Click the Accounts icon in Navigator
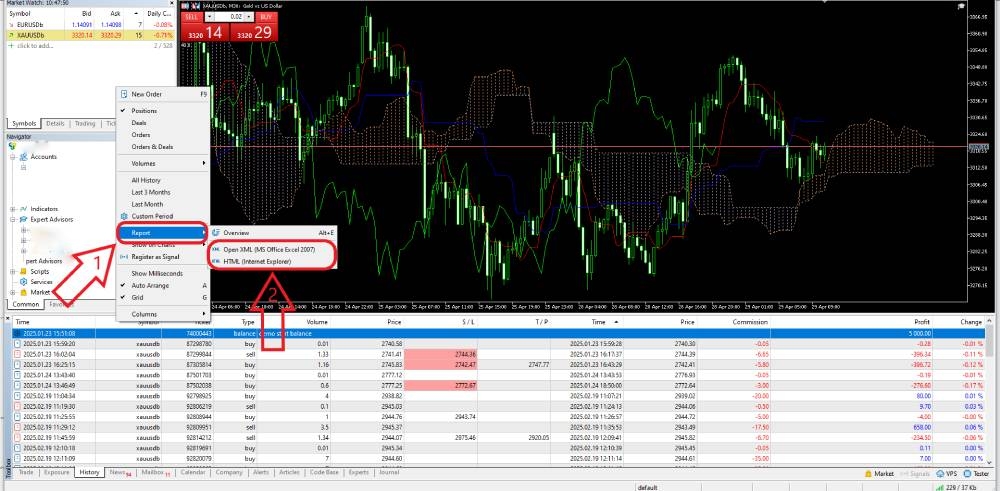Image resolution: width=1000 pixels, height=491 pixels. 24,157
